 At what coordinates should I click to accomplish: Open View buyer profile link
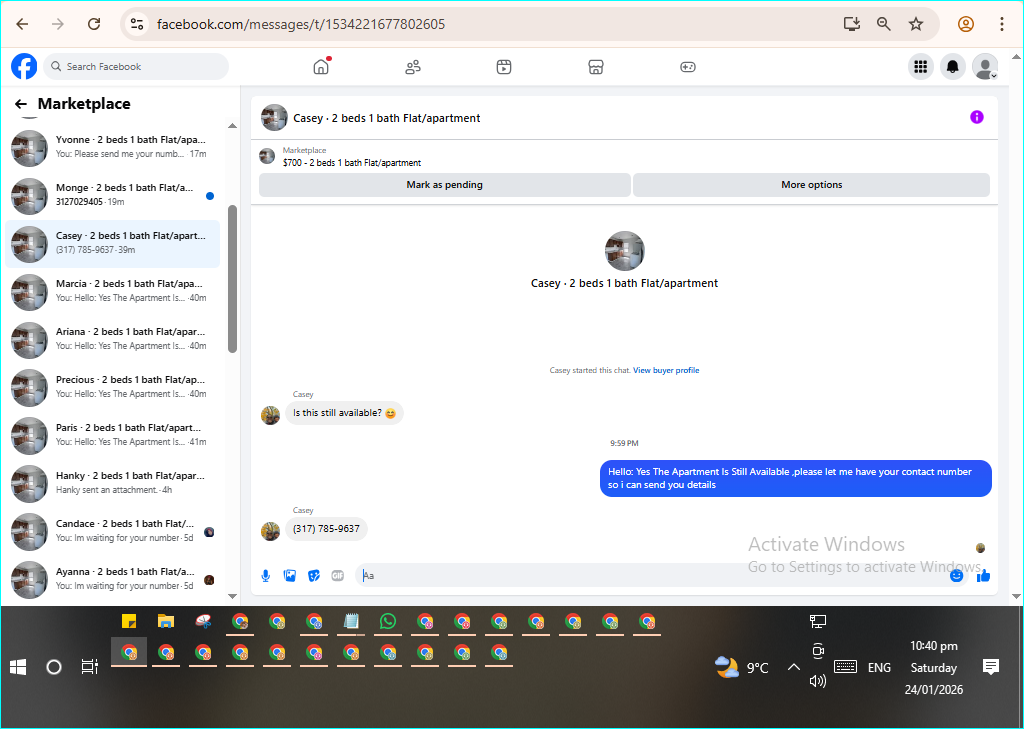tap(665, 370)
